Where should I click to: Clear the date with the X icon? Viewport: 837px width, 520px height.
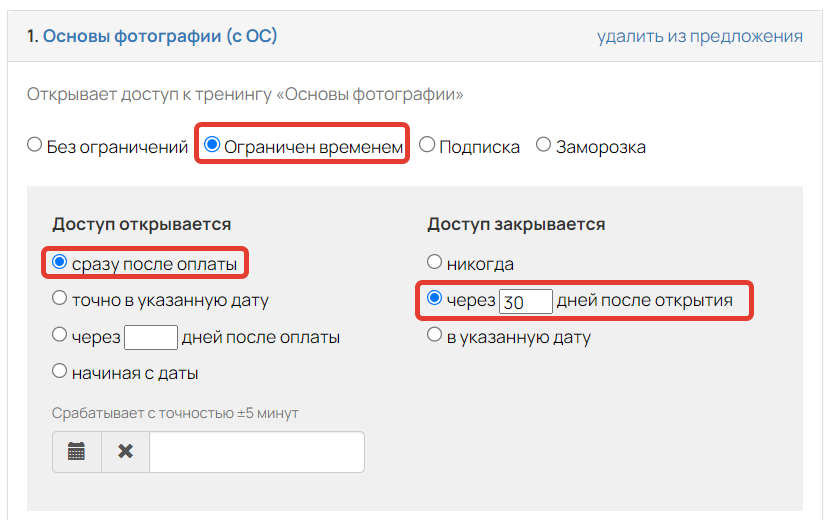(125, 452)
